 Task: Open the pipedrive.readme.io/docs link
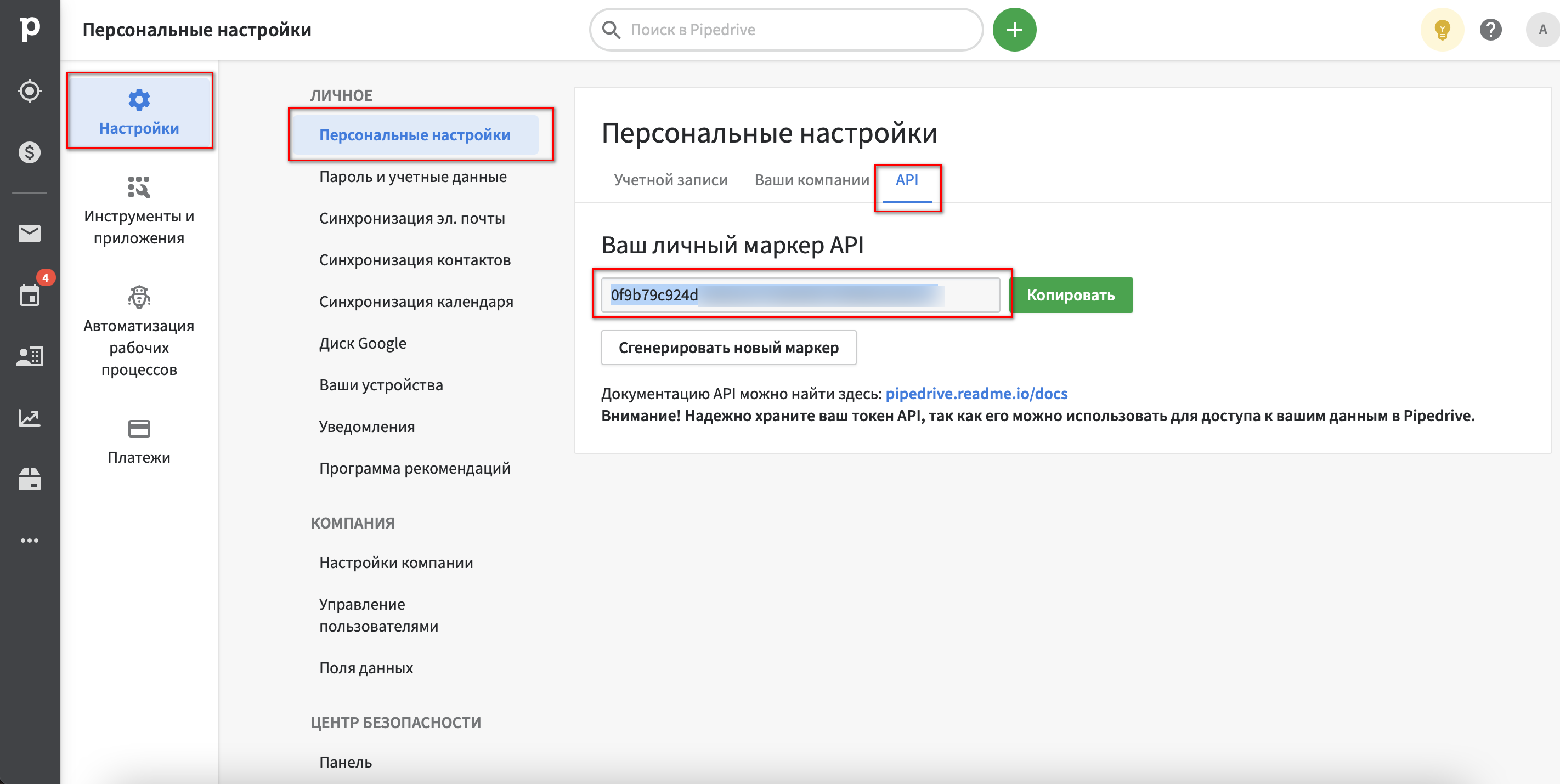[976, 394]
